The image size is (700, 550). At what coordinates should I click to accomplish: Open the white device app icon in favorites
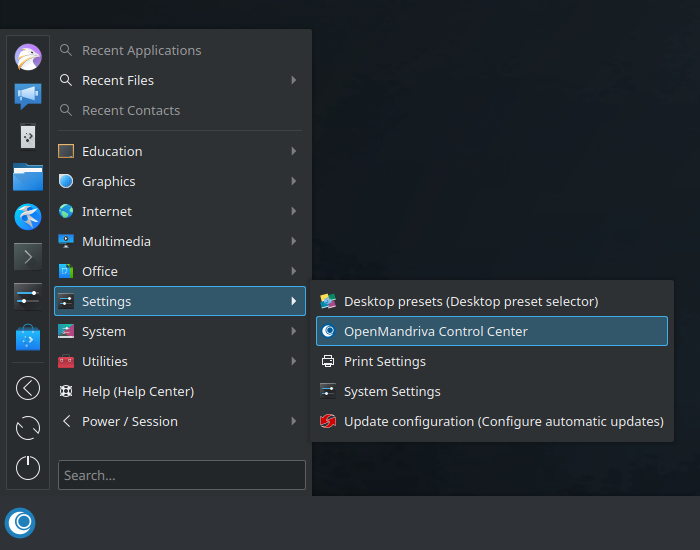click(28, 136)
